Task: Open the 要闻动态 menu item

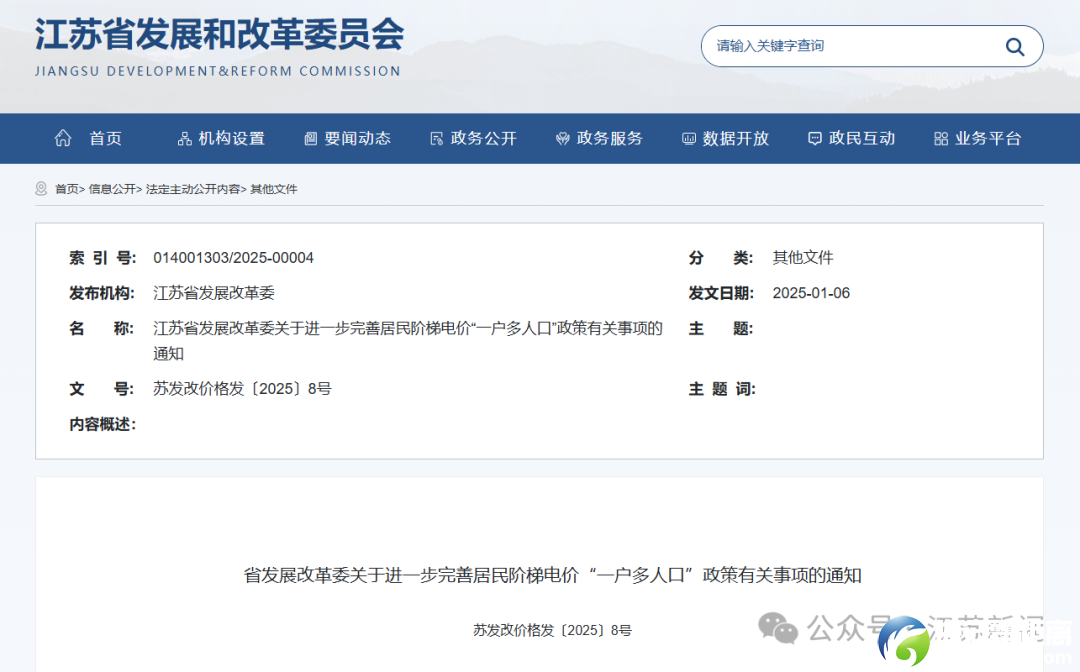Action: click(357, 138)
